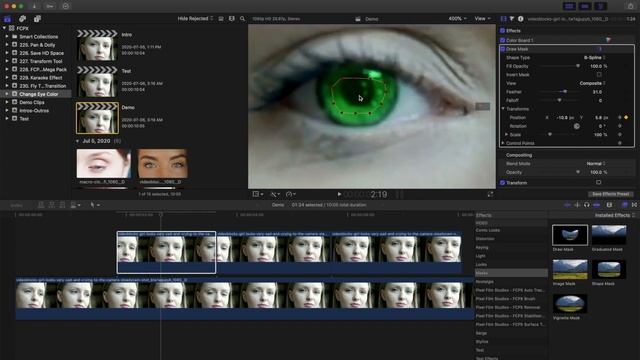Click the Rotation dial in Transforms
The height and width of the screenshot is (360, 640).
point(576,126)
